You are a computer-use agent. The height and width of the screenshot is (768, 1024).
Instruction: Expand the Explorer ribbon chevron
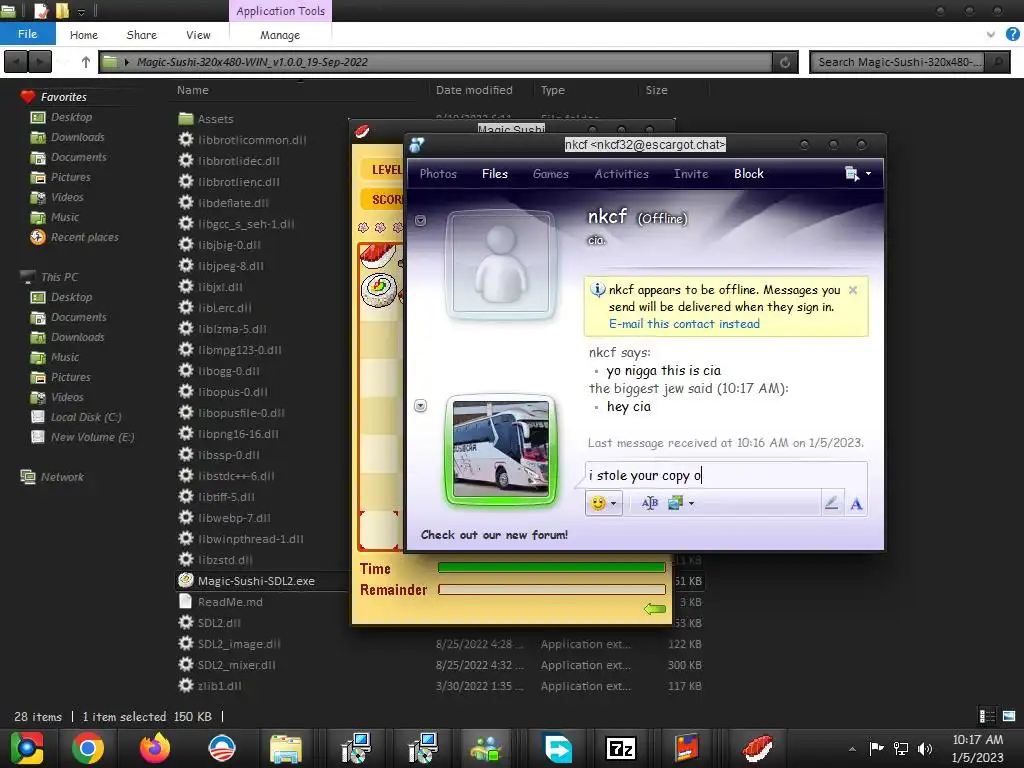[991, 34]
